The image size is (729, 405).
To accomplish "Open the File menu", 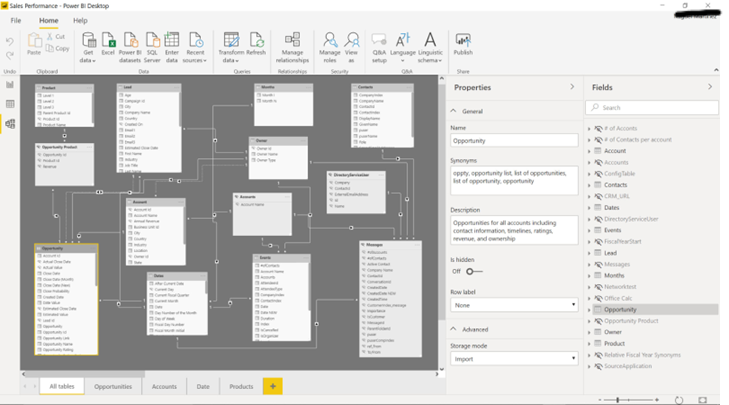I will click(16, 20).
